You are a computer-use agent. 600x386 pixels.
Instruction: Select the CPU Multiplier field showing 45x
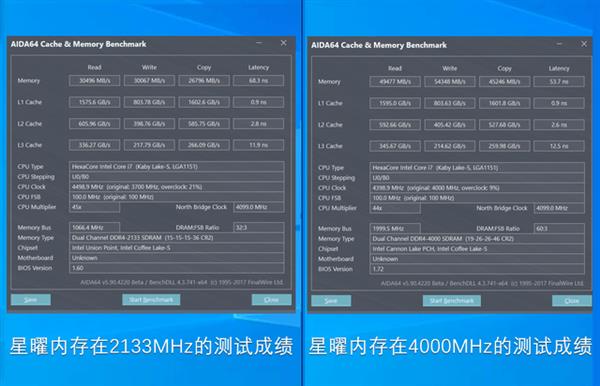(x=95, y=207)
